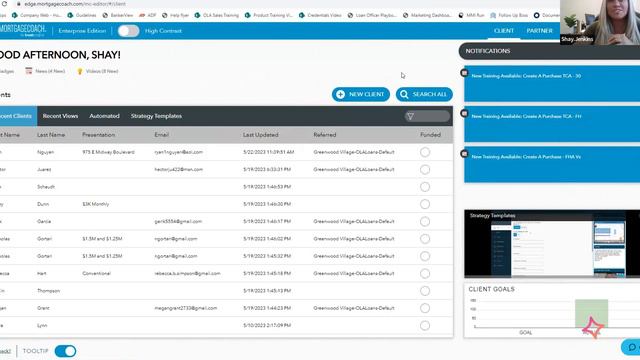Open the Guidelines bookmark
The width and height of the screenshot is (640, 360).
(x=82, y=15)
